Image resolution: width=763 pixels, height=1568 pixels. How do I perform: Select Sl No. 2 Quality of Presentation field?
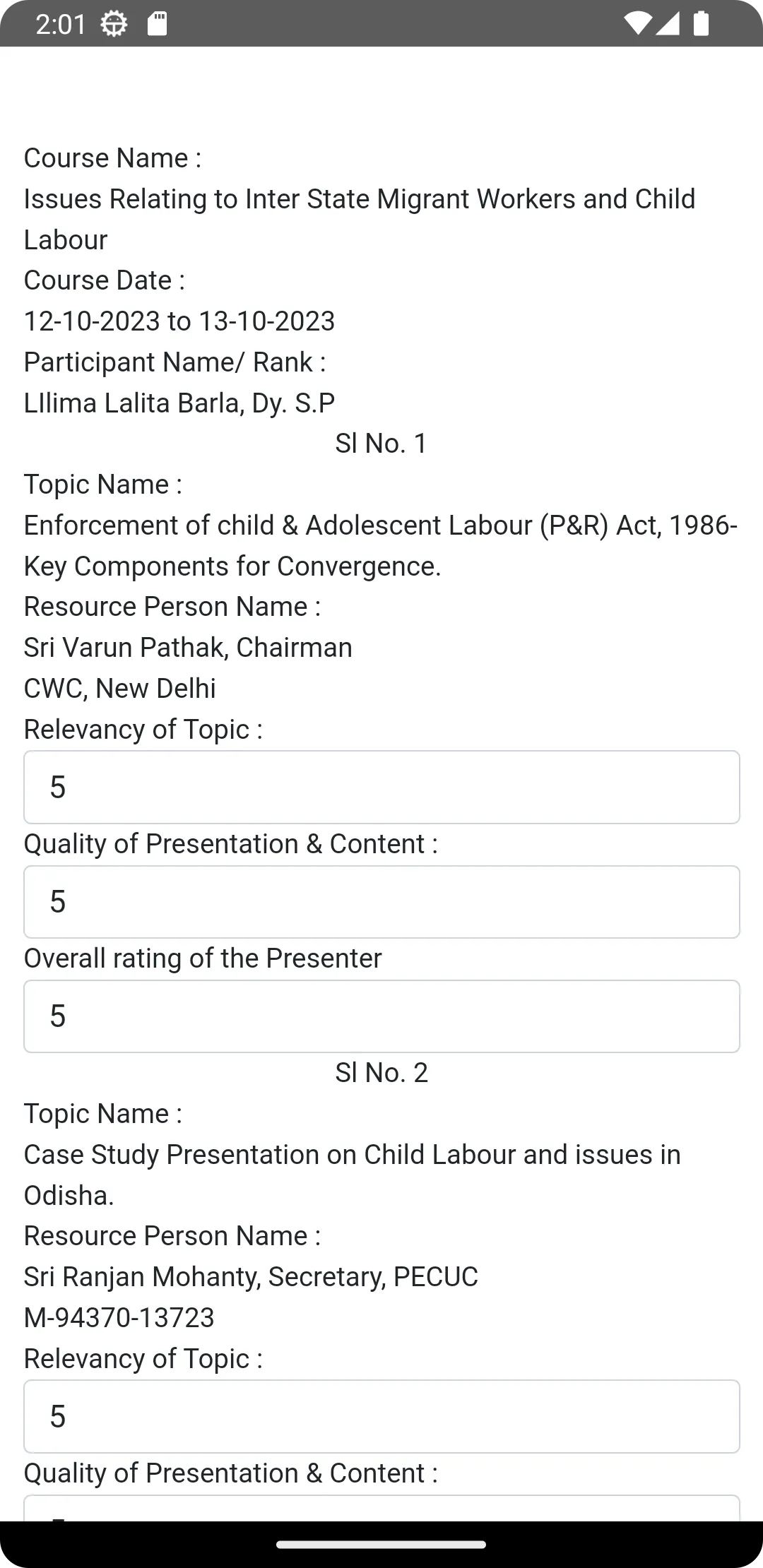381,1509
